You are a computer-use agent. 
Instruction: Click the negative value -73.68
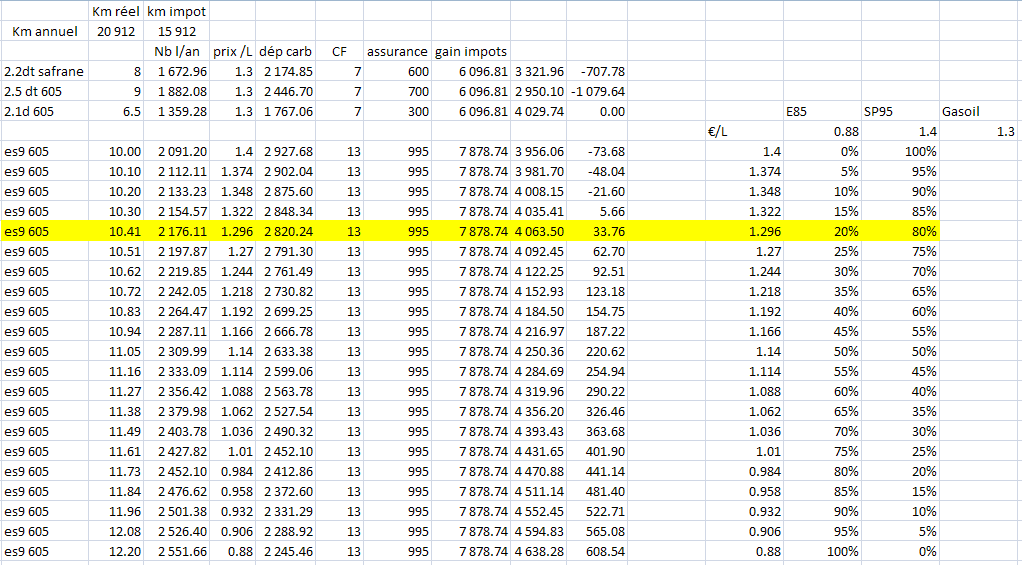596,152
